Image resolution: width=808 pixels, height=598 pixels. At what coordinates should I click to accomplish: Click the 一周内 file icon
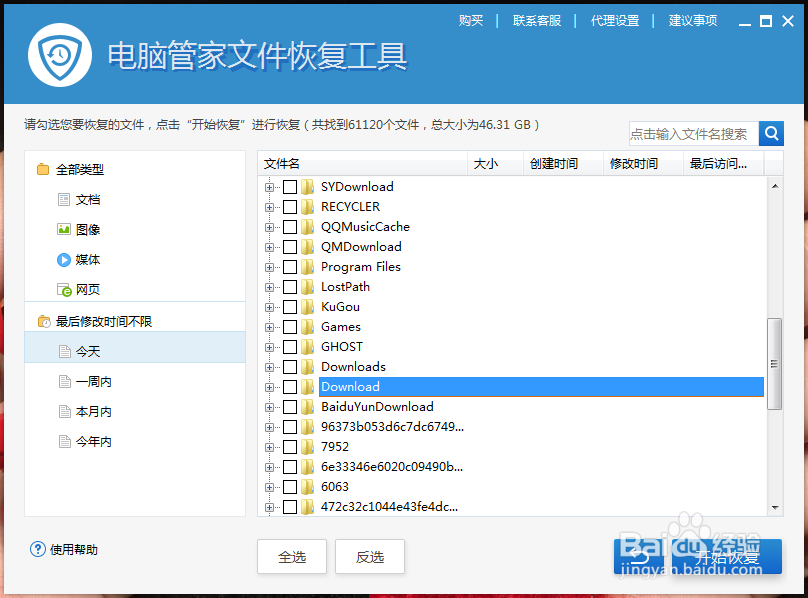pyautogui.click(x=64, y=381)
